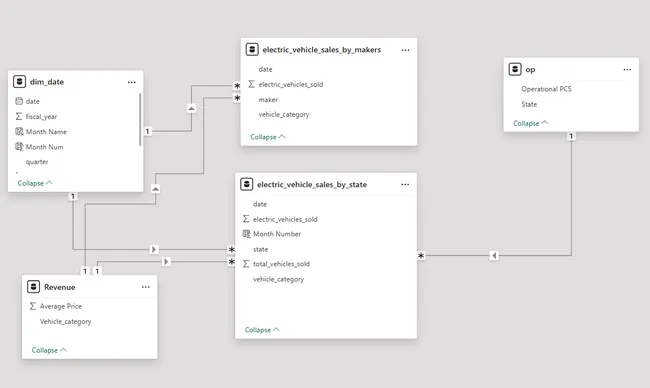Select the state field in sales_by_state table
The image size is (650, 388).
pyautogui.click(x=260, y=249)
